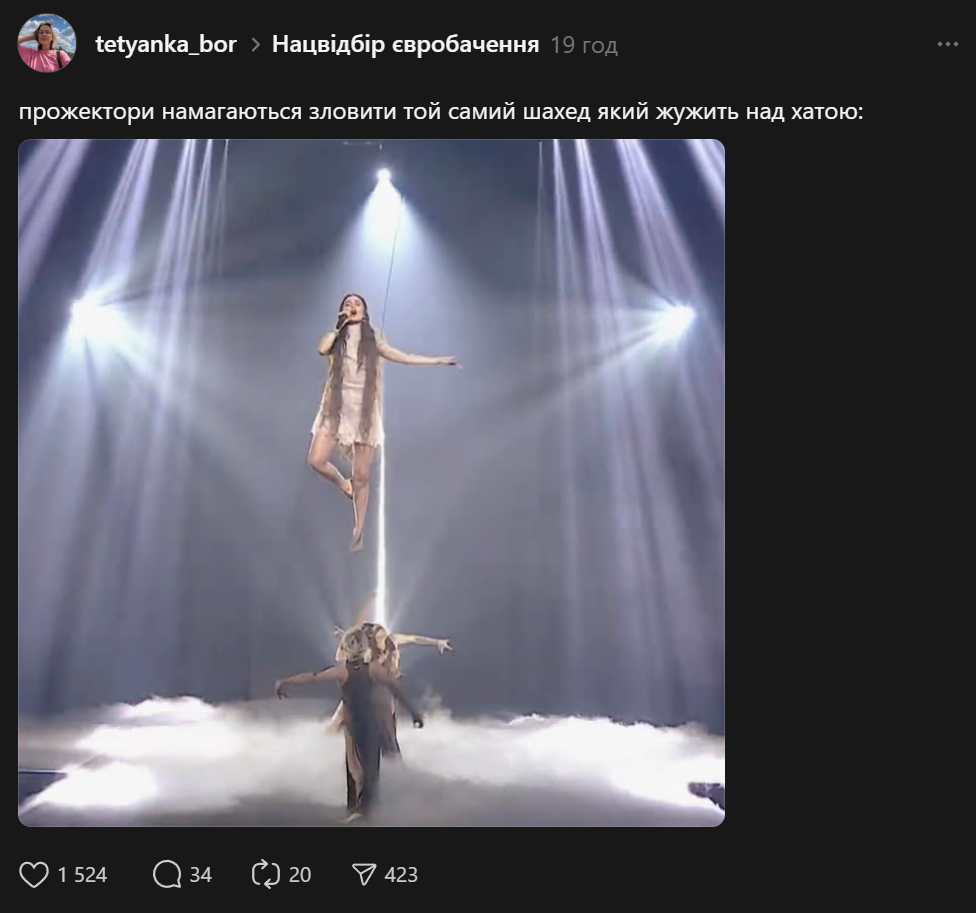Click the top center spotlight above the singer
This screenshot has height=913, width=976.
point(383,177)
